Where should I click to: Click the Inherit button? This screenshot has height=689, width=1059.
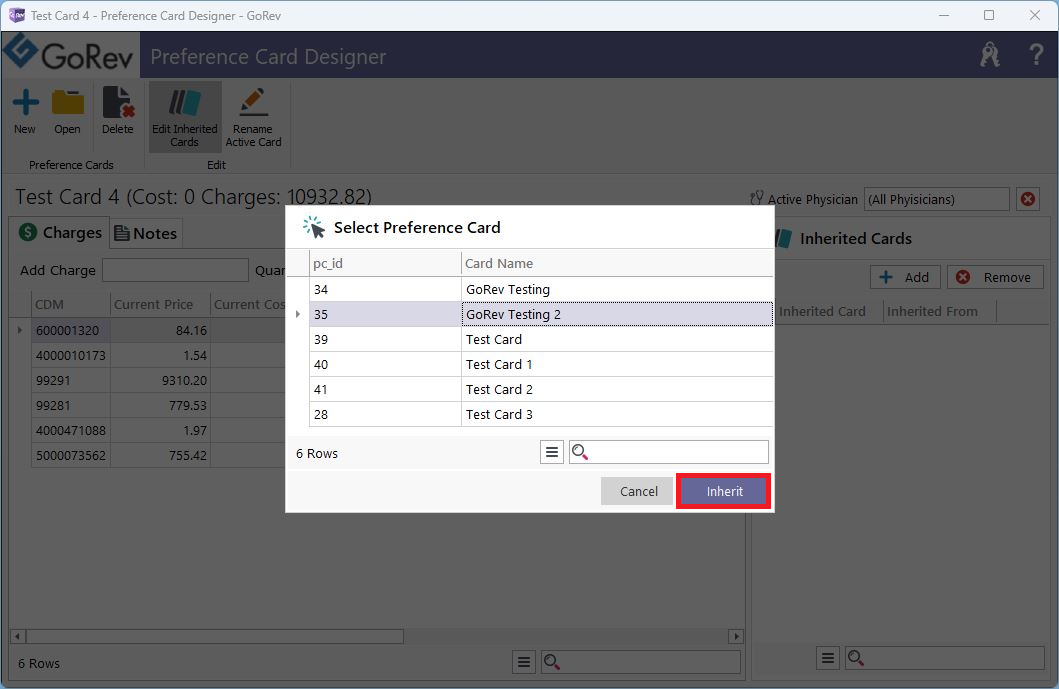[x=724, y=491]
